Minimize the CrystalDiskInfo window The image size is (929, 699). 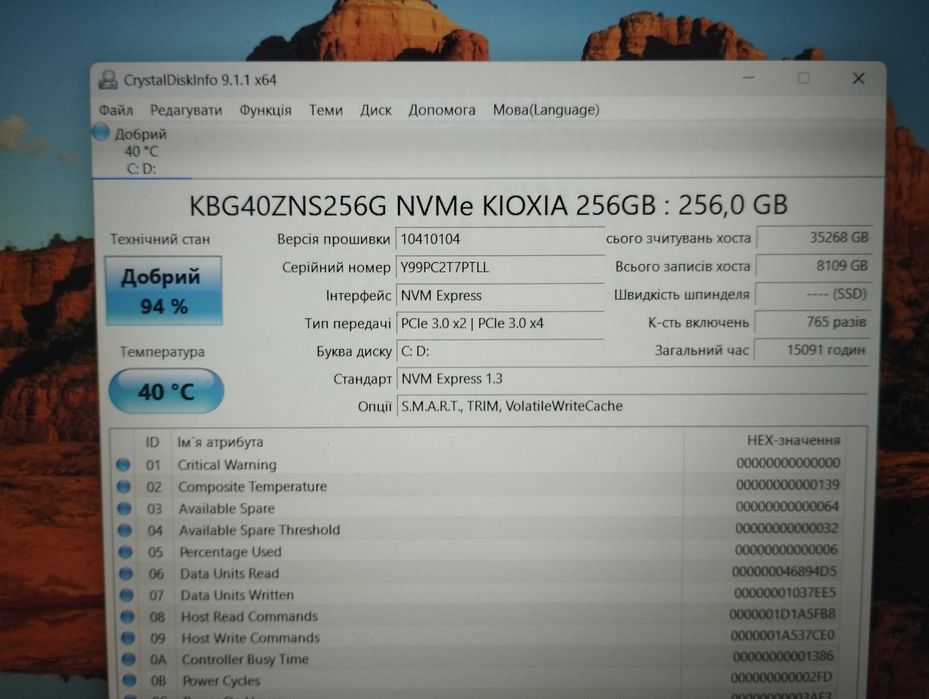click(749, 78)
